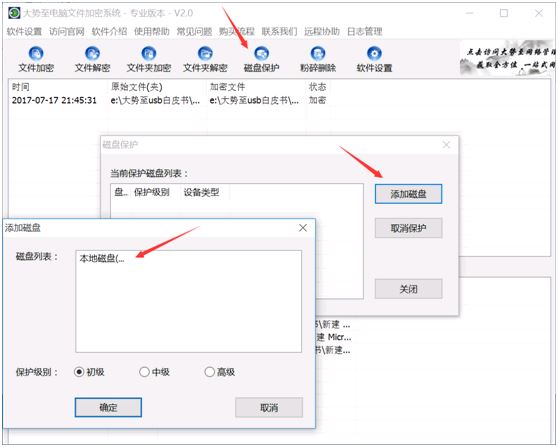Viewport: 558px width, 447px height.
Task: Open the 使用帮助 menu
Action: tap(152, 32)
